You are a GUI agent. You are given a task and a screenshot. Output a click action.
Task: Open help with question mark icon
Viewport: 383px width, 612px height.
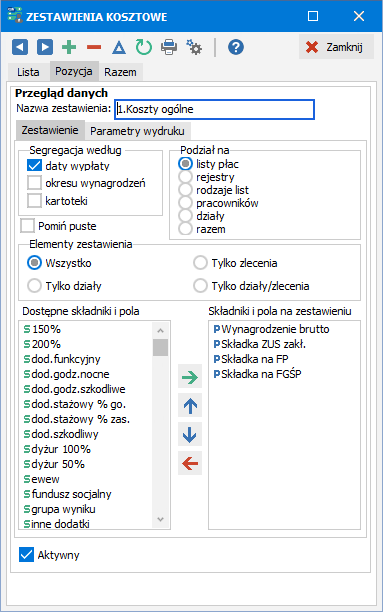[236, 47]
